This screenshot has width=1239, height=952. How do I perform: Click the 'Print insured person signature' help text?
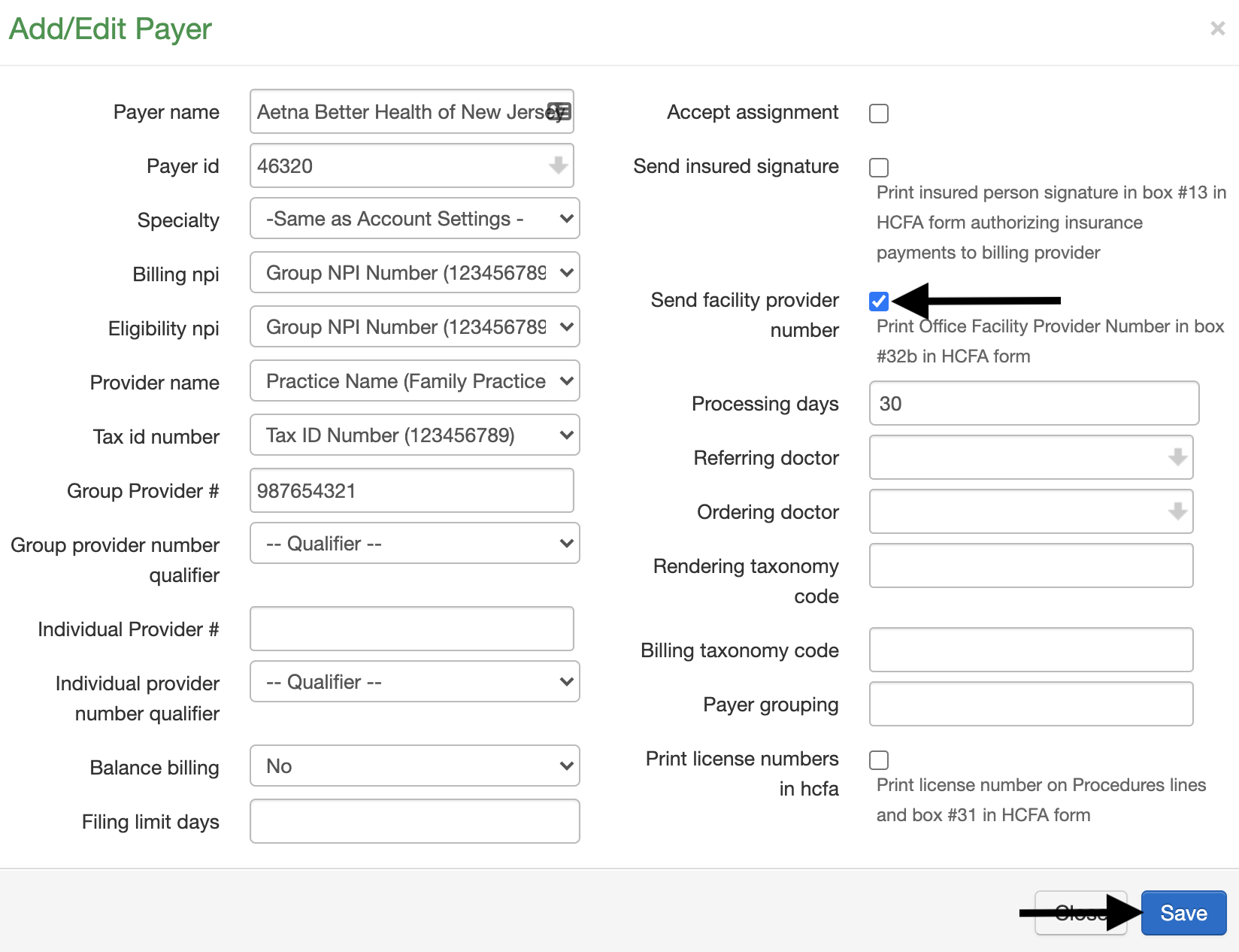pos(1051,223)
